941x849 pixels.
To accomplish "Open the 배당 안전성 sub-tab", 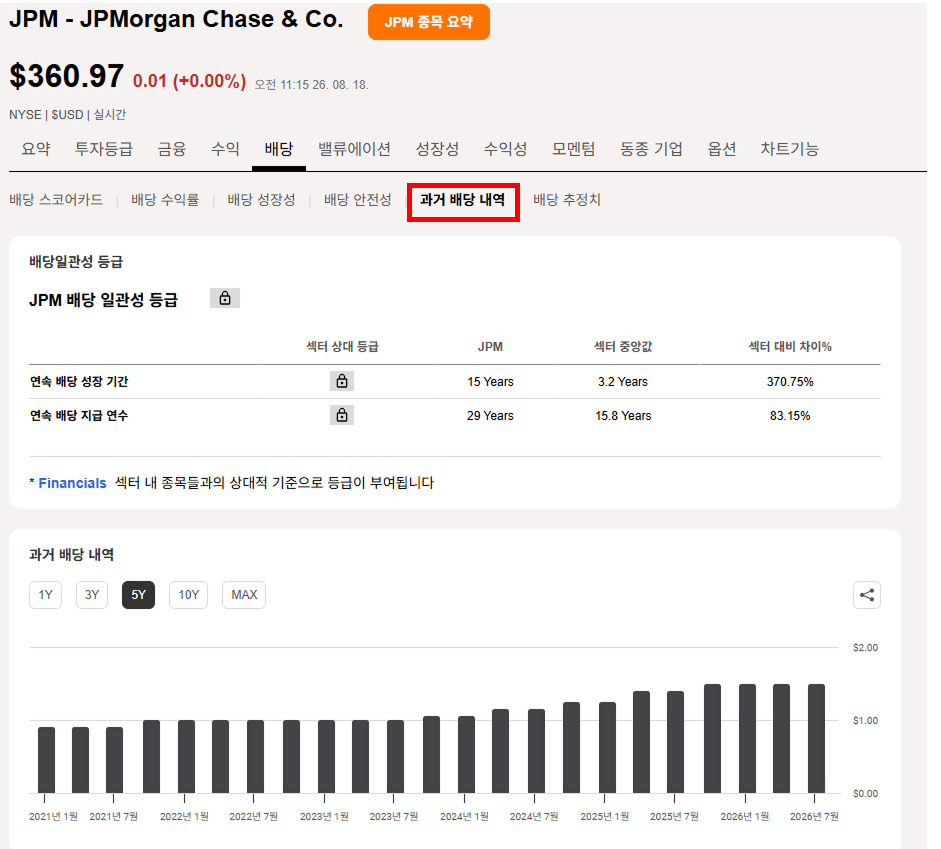I will [358, 200].
